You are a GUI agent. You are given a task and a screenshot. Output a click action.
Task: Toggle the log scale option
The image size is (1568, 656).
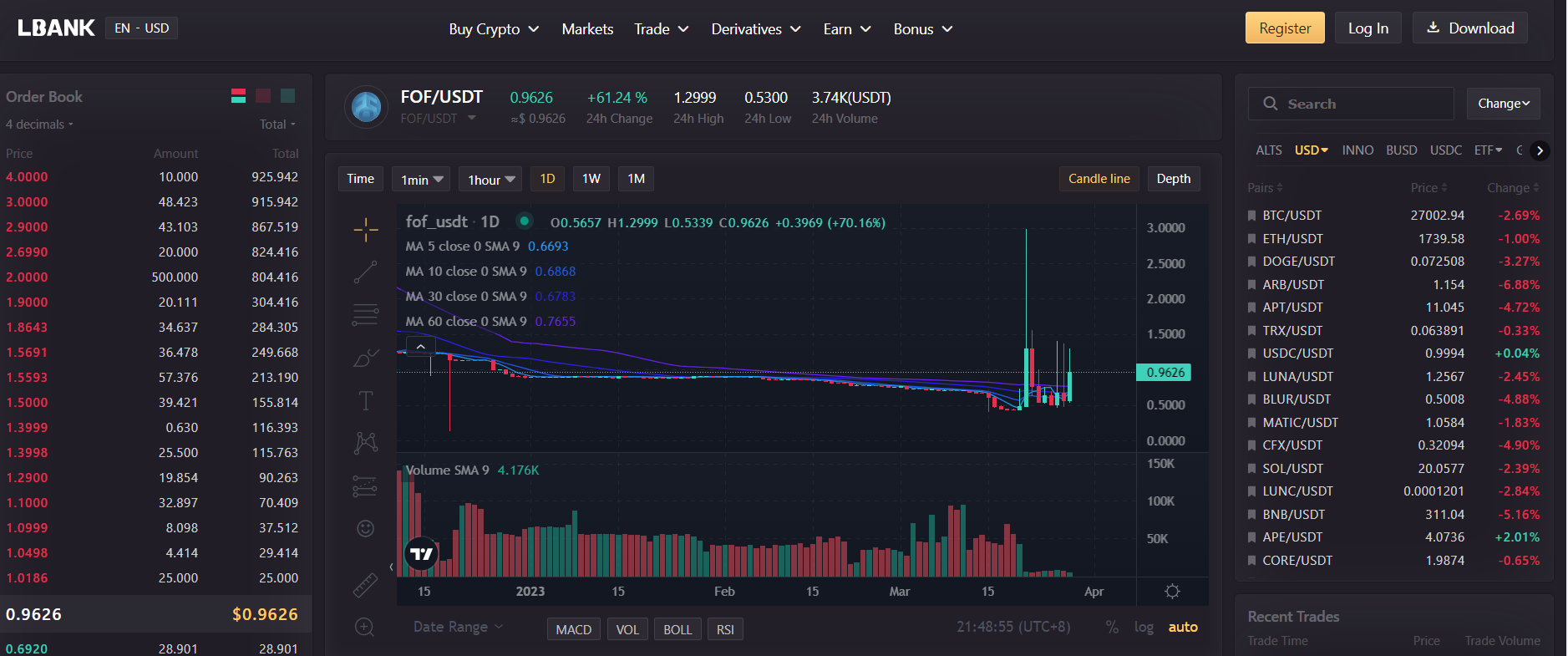[1144, 628]
